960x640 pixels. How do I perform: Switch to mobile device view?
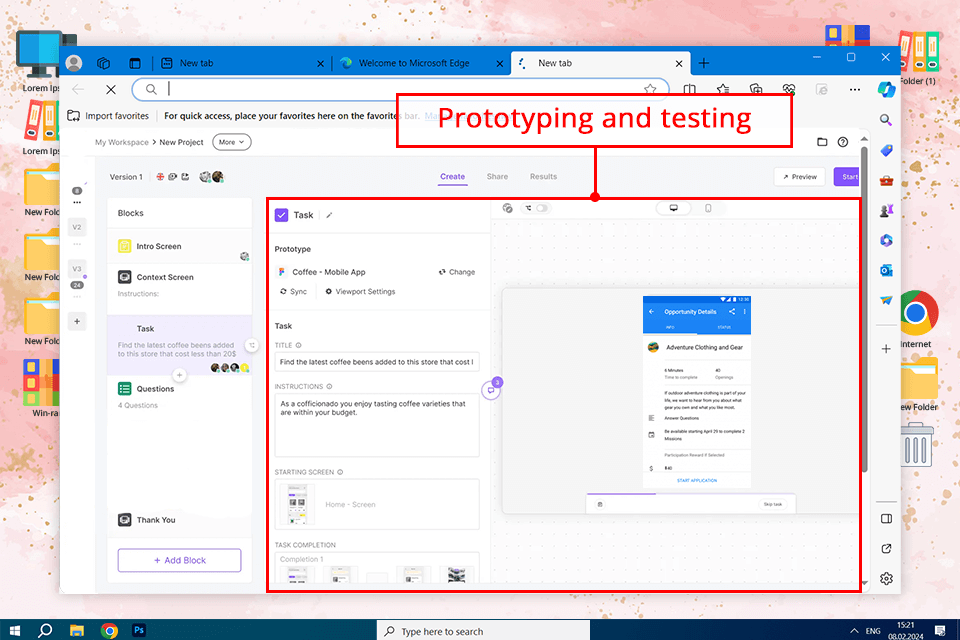(708, 208)
